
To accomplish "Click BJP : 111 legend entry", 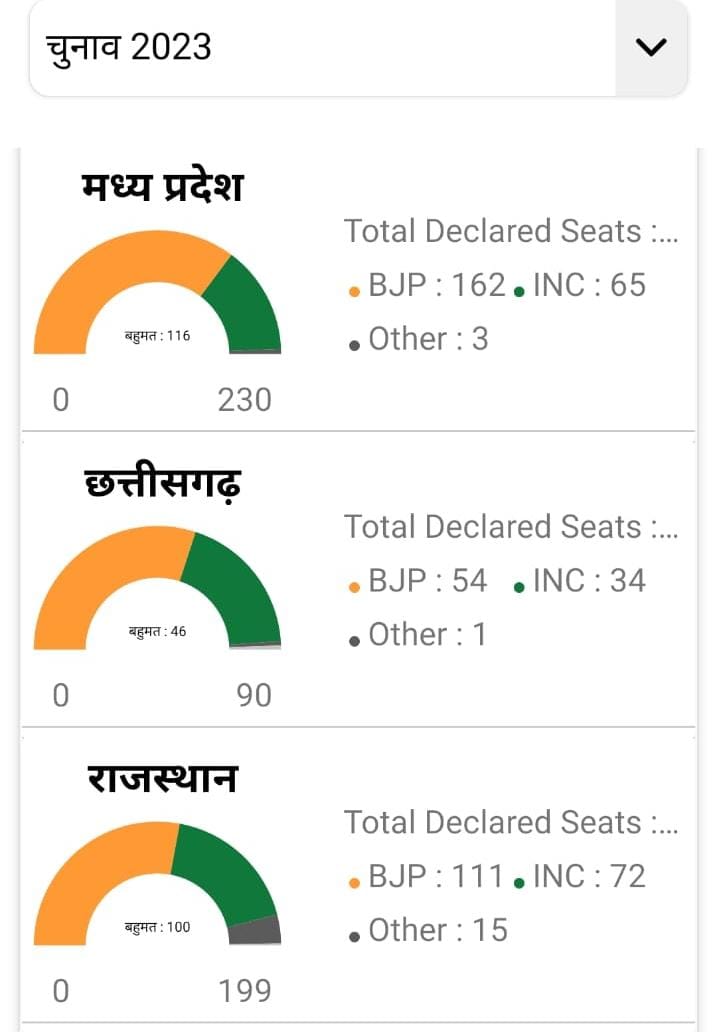I will coord(426,877).
